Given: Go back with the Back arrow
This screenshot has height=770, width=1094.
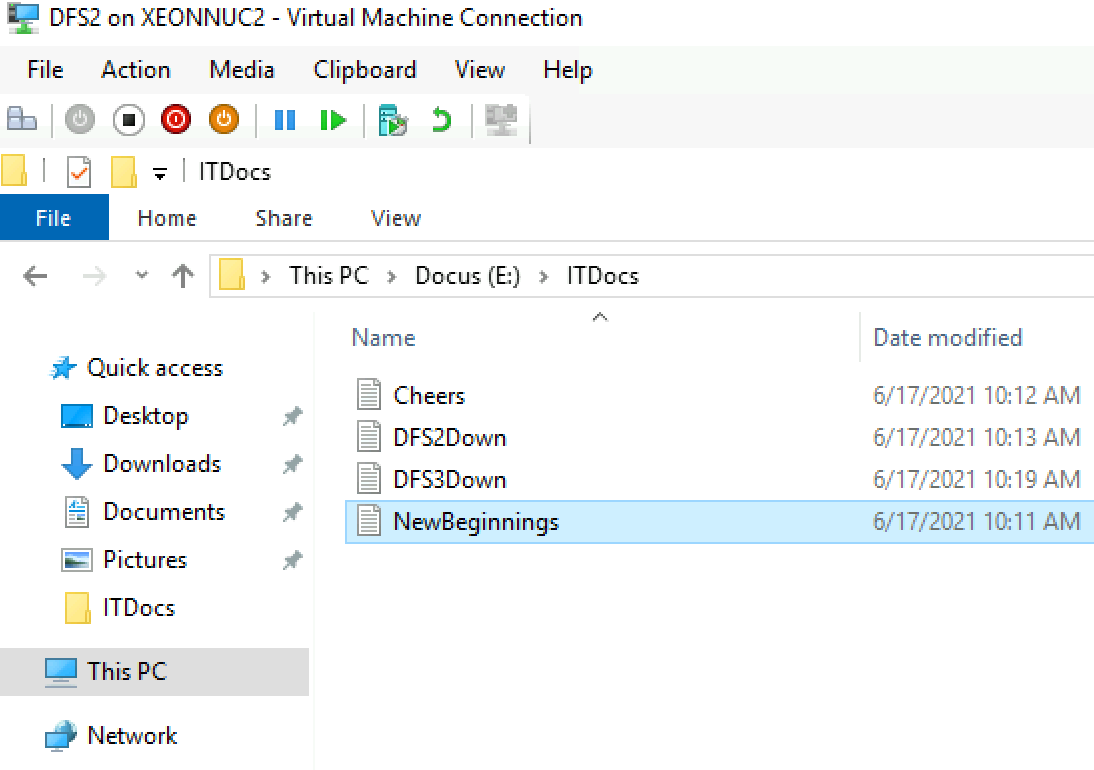Looking at the screenshot, I should [x=35, y=276].
